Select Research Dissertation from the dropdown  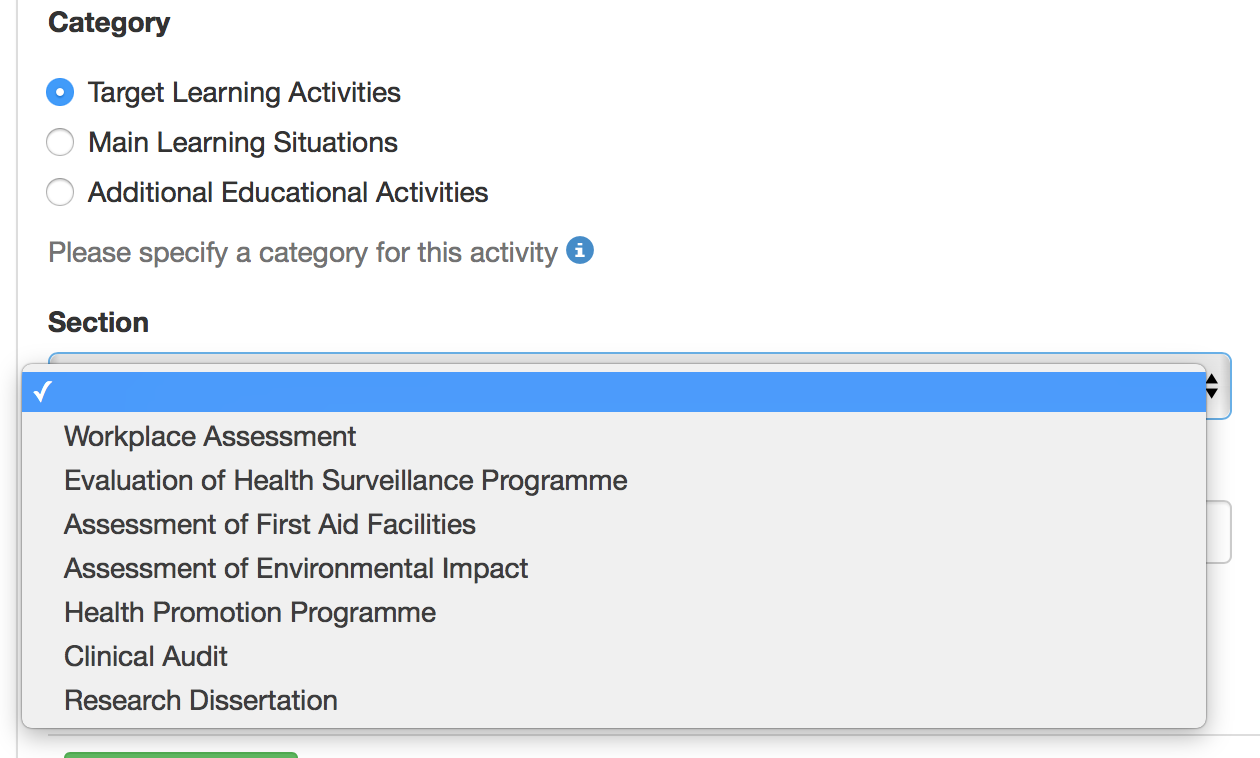pyautogui.click(x=614, y=700)
